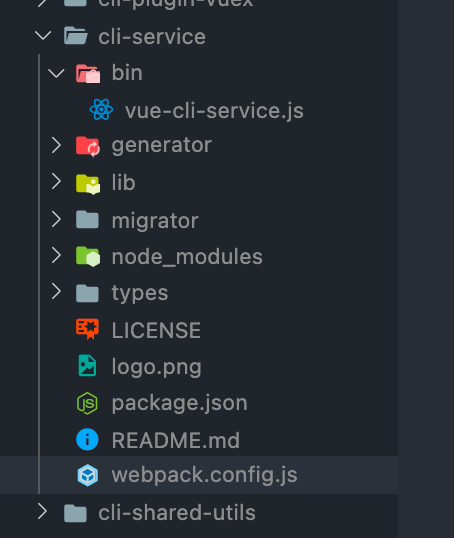This screenshot has width=454, height=538.
Task: Click the open folder icon of cli-service
Action: (x=75, y=36)
